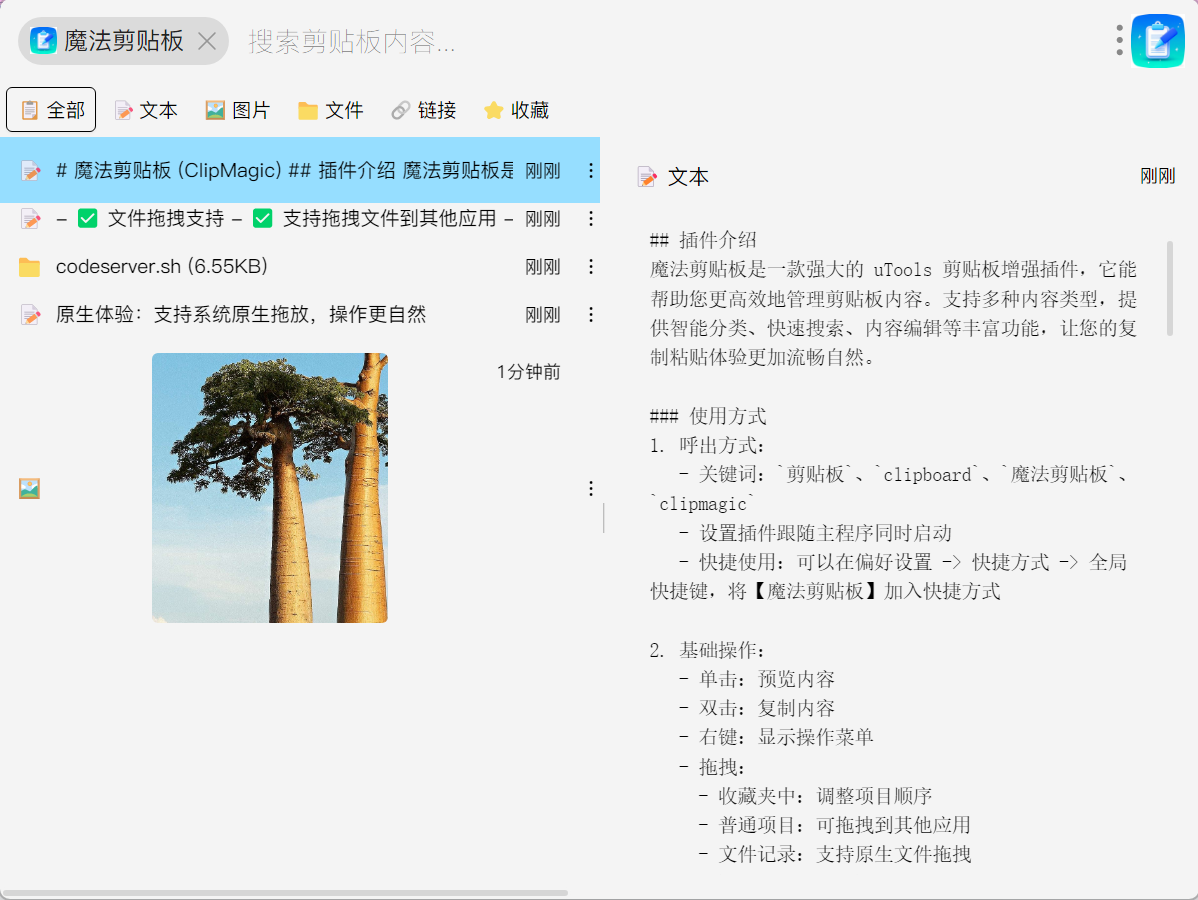Click the 2. 基础操作 line in preview
The height and width of the screenshot is (900, 1198).
707,650
